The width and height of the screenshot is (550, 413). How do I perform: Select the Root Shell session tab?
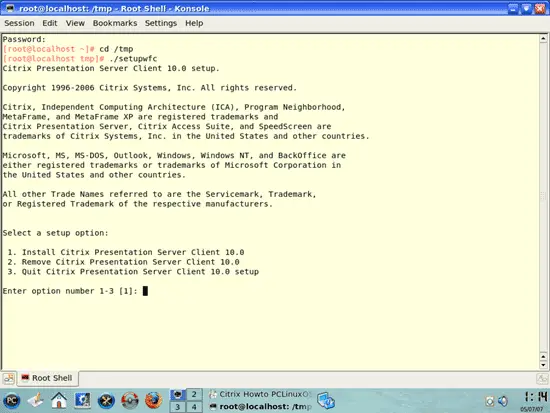[47, 378]
